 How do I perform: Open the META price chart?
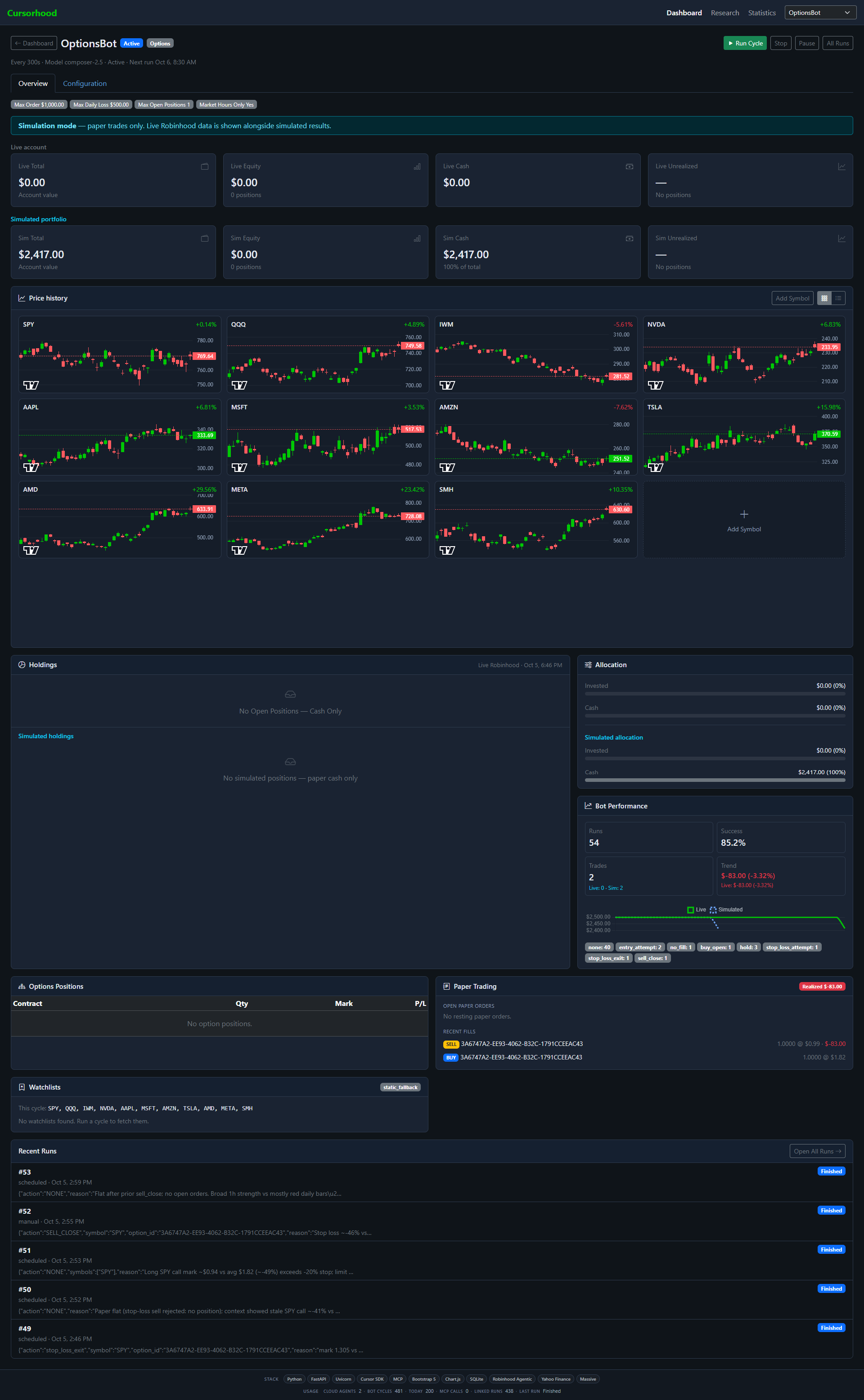pos(328,520)
